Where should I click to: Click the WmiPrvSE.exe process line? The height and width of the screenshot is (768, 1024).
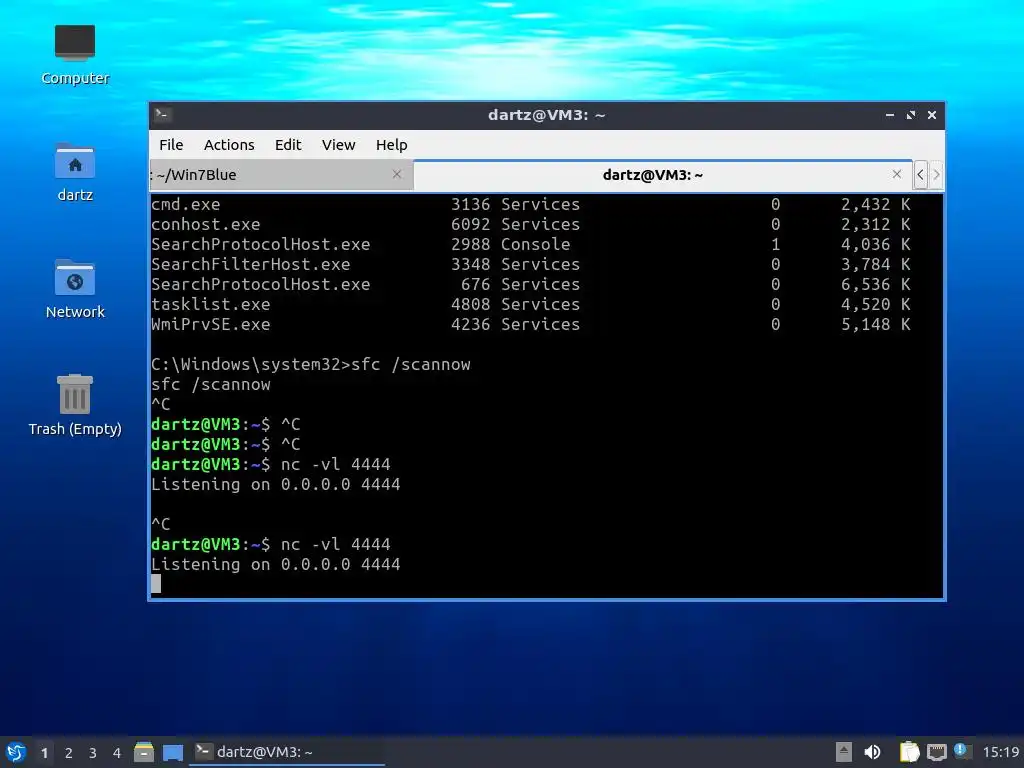530,325
